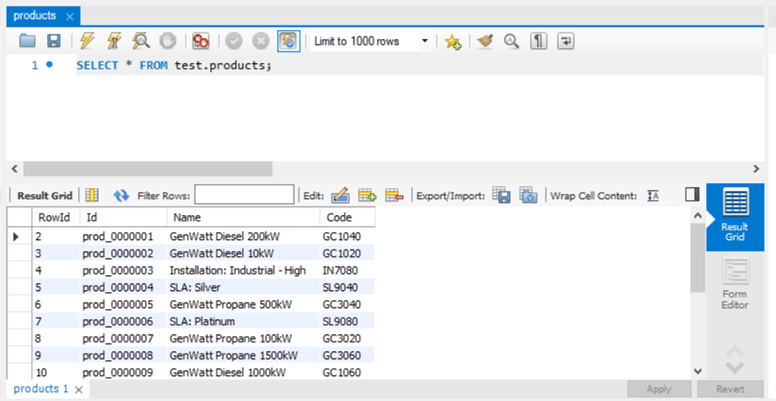The width and height of the screenshot is (776, 401).
Task: Click the Result Grid label
Action: [x=45, y=196]
